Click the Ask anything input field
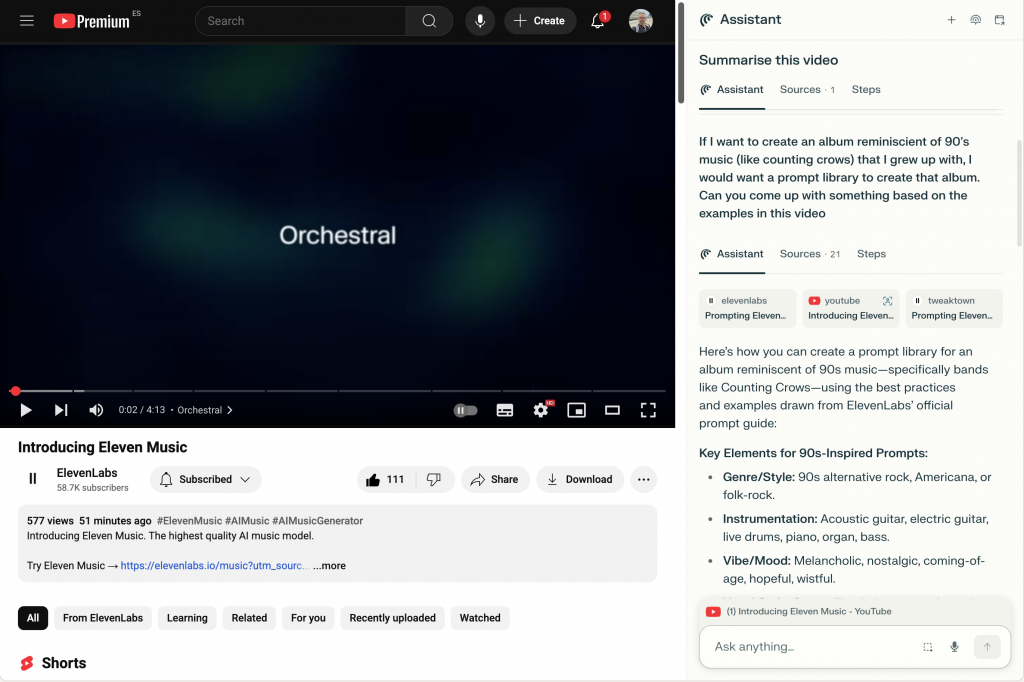 (810, 647)
